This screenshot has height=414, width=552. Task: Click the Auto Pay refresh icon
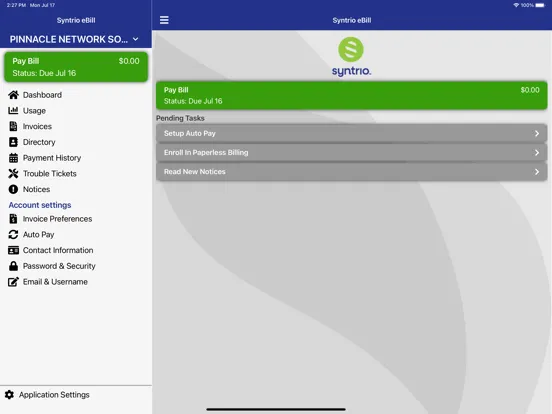(x=13, y=234)
